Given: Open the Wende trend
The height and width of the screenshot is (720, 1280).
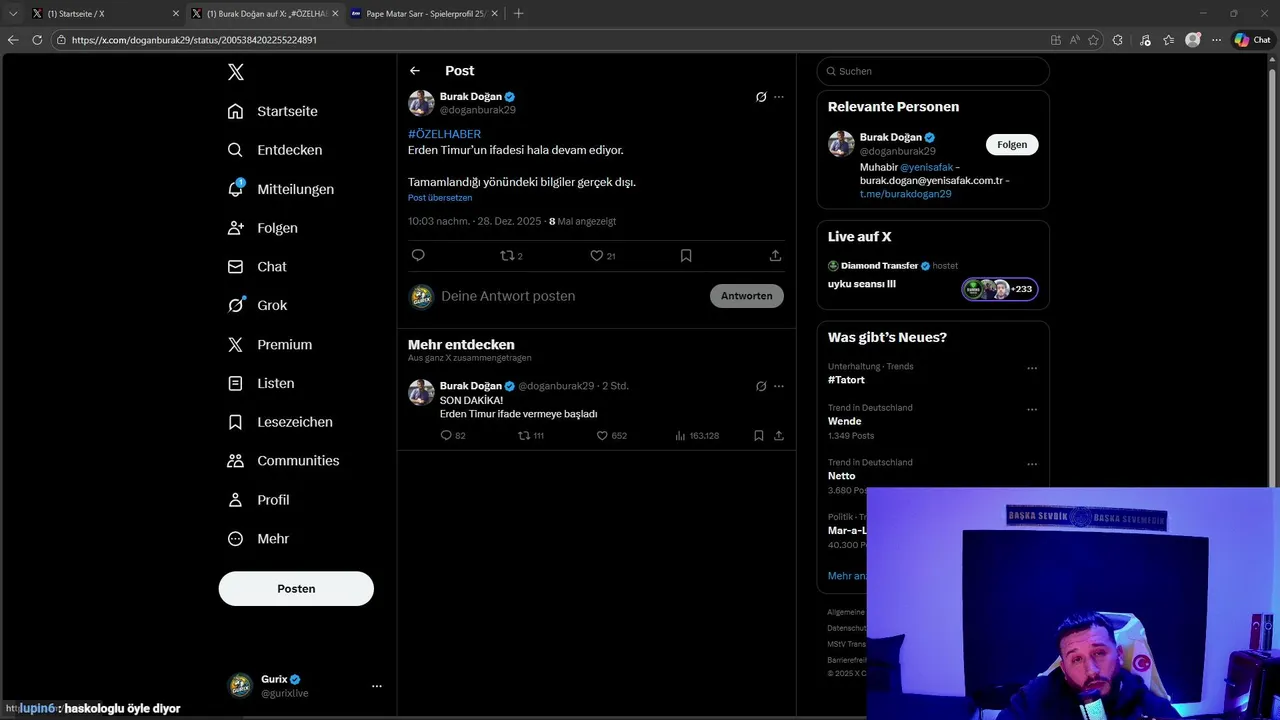Looking at the screenshot, I should click(845, 421).
